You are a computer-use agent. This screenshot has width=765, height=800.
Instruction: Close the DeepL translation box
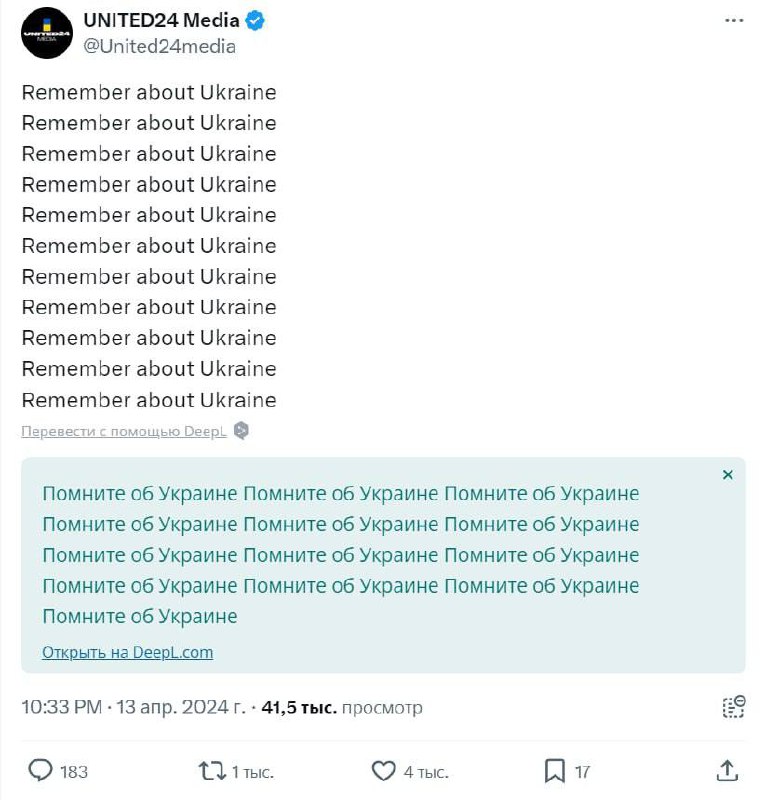728,475
